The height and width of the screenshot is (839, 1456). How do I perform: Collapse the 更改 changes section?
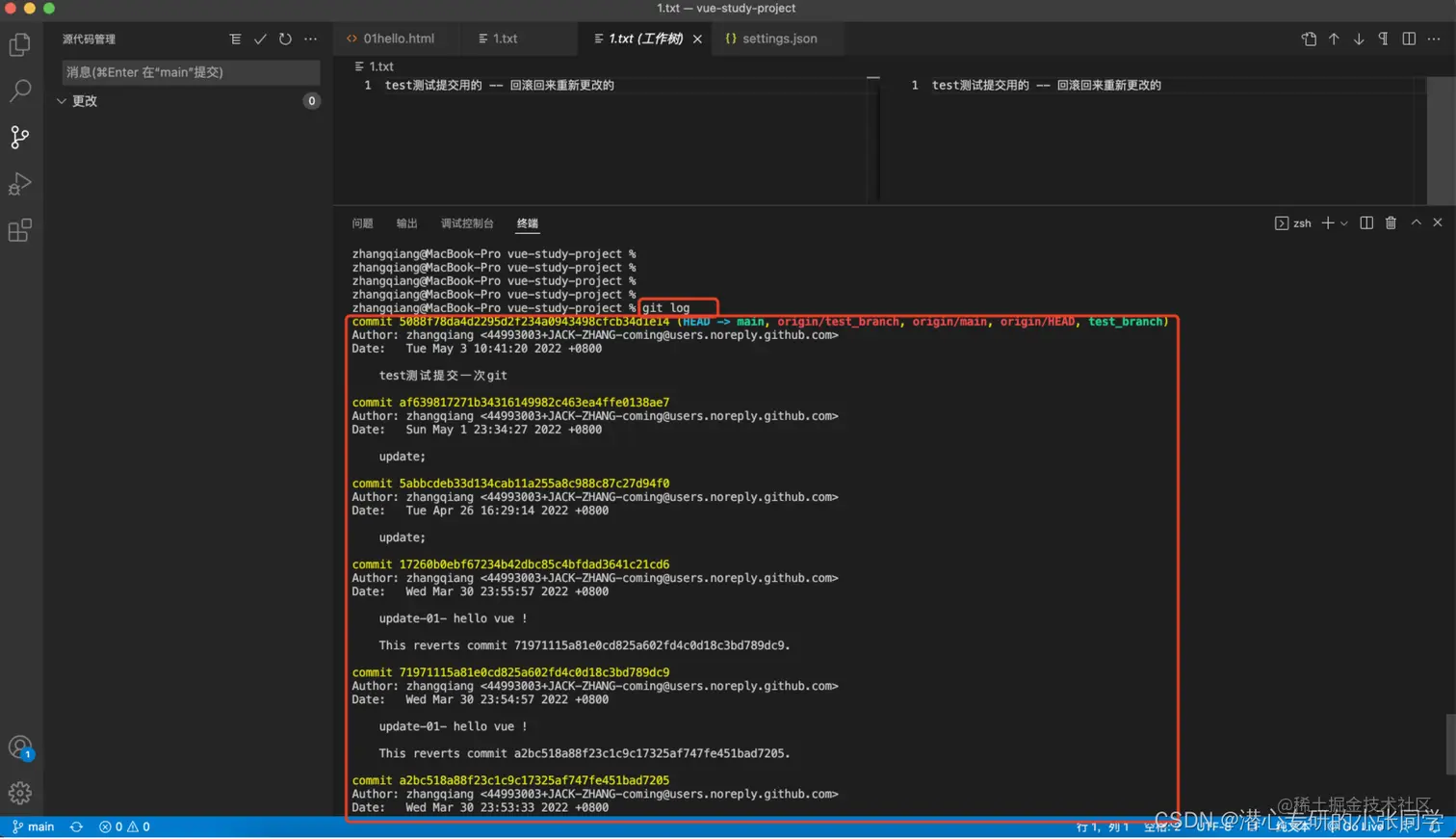[62, 101]
